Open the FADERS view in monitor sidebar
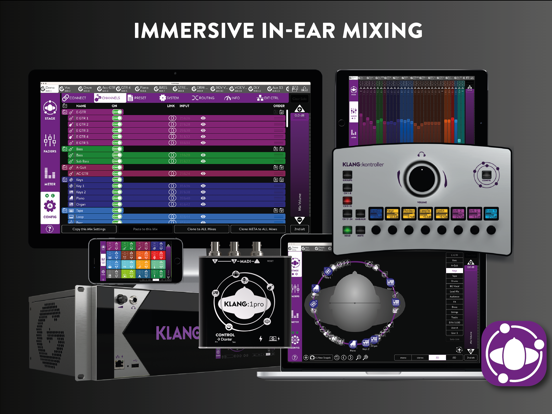 (x=50, y=143)
